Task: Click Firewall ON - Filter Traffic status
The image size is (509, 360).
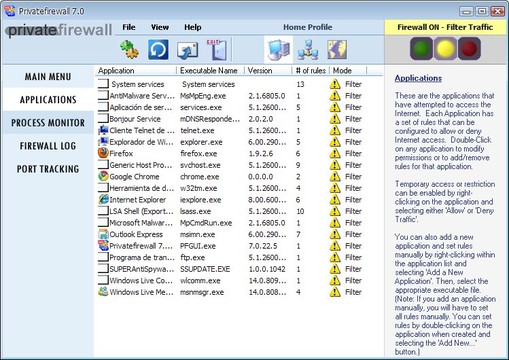Action: point(445,27)
